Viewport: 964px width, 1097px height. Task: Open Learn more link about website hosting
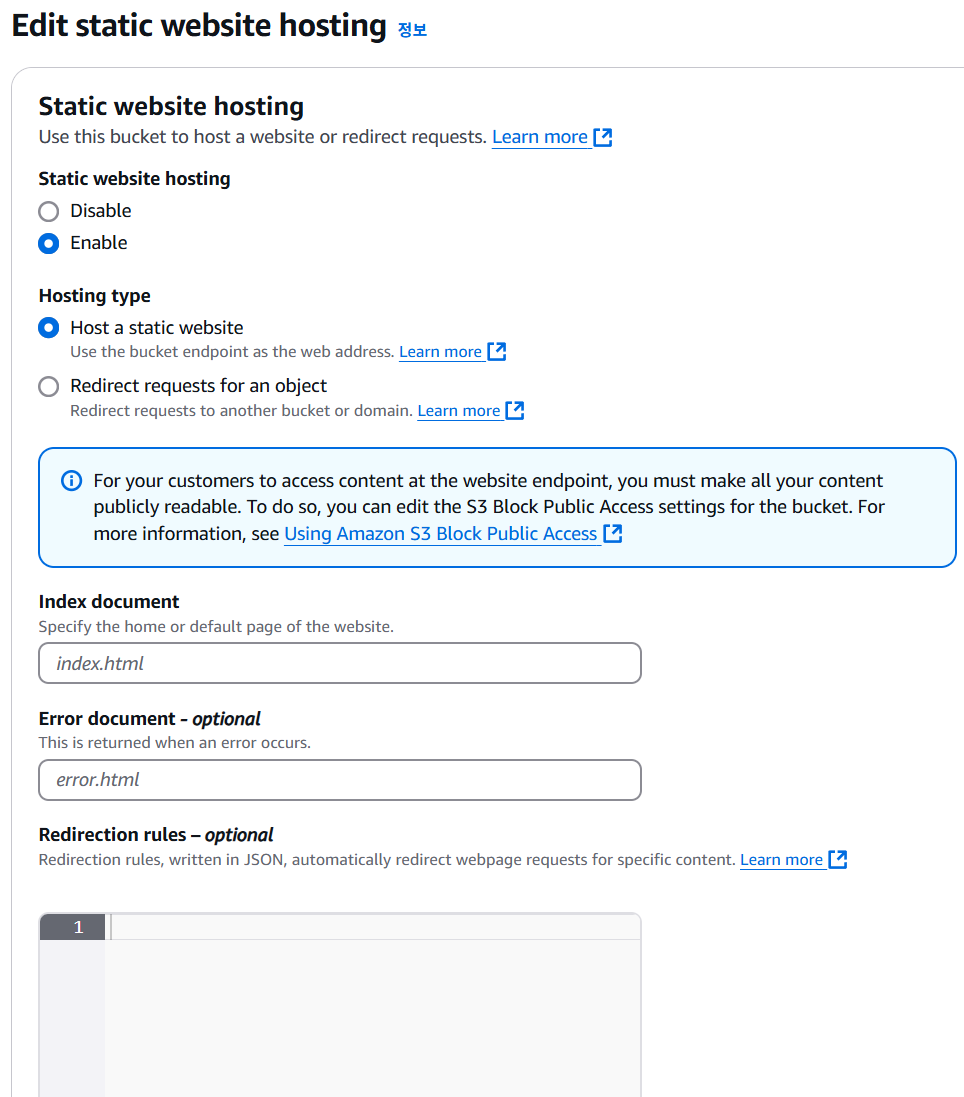tap(539, 137)
